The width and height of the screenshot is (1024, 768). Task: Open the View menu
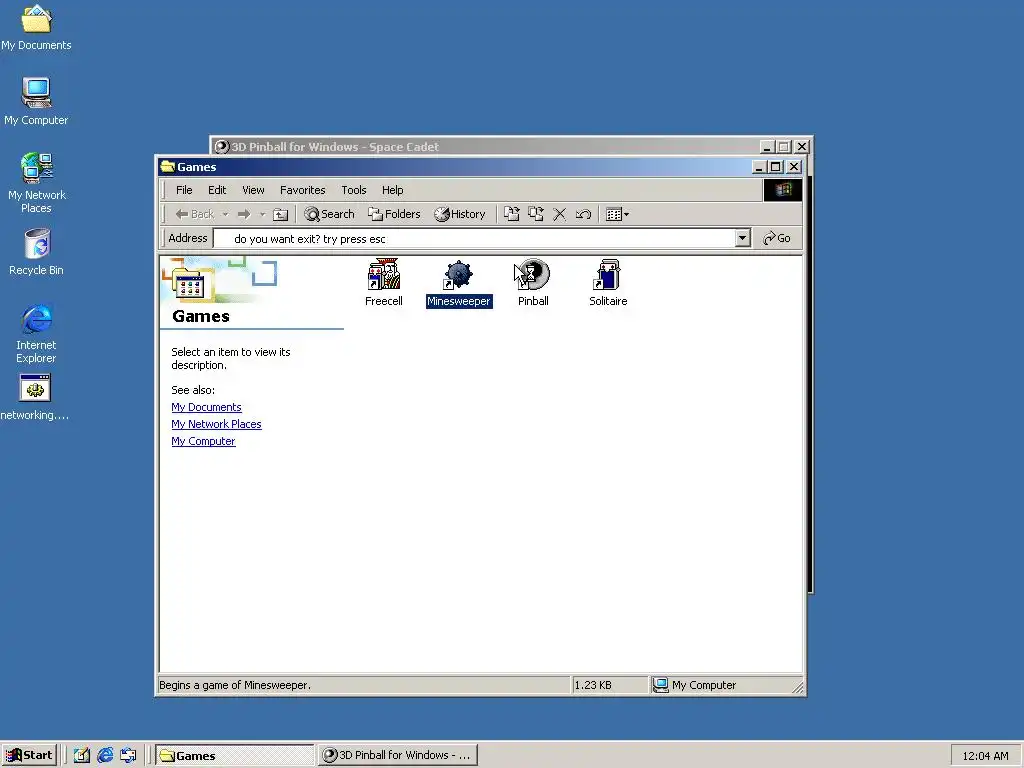(253, 190)
